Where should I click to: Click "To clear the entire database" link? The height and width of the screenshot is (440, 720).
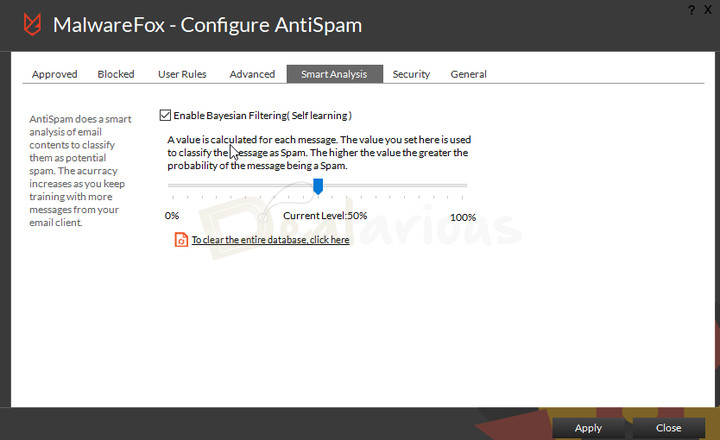270,240
